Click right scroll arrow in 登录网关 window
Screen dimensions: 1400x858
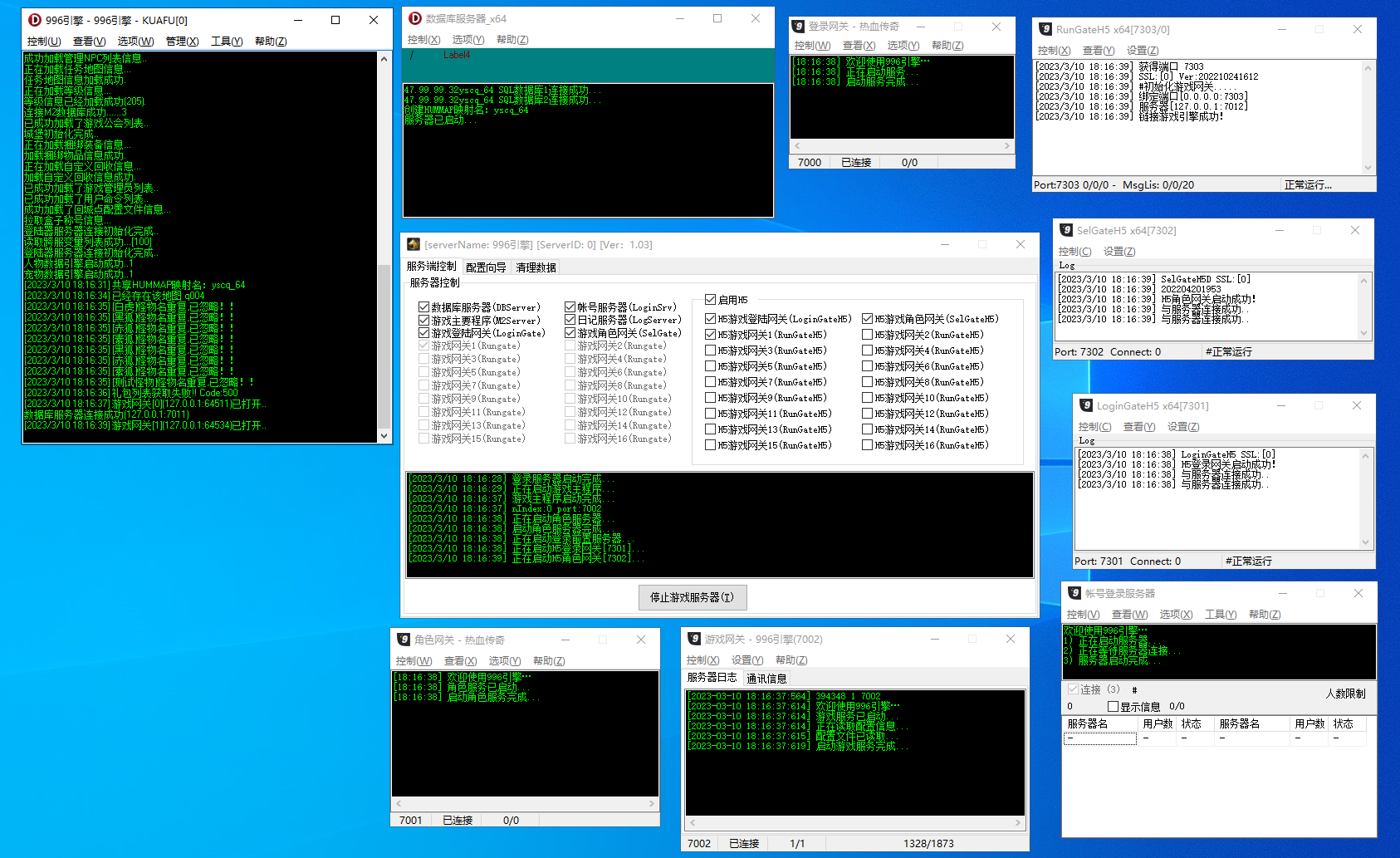1007,146
